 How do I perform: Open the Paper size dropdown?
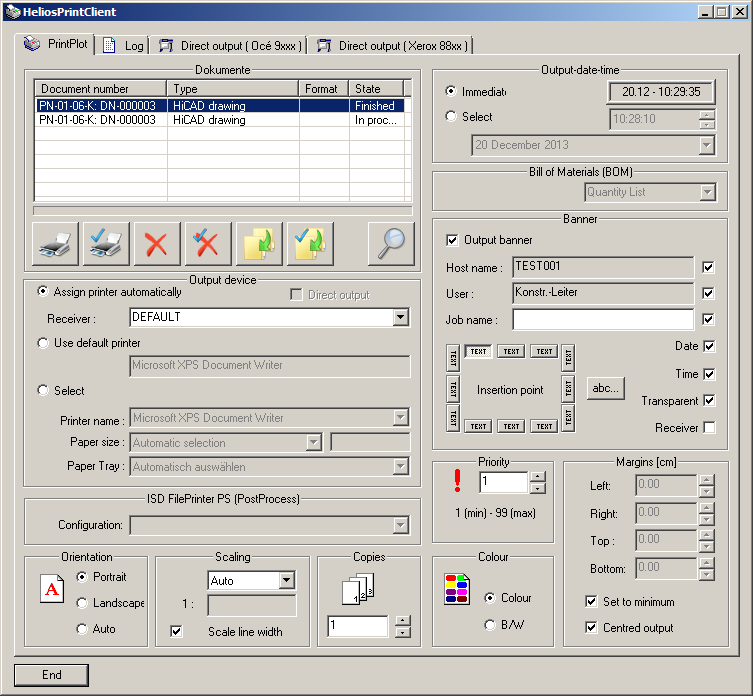pyautogui.click(x=314, y=442)
